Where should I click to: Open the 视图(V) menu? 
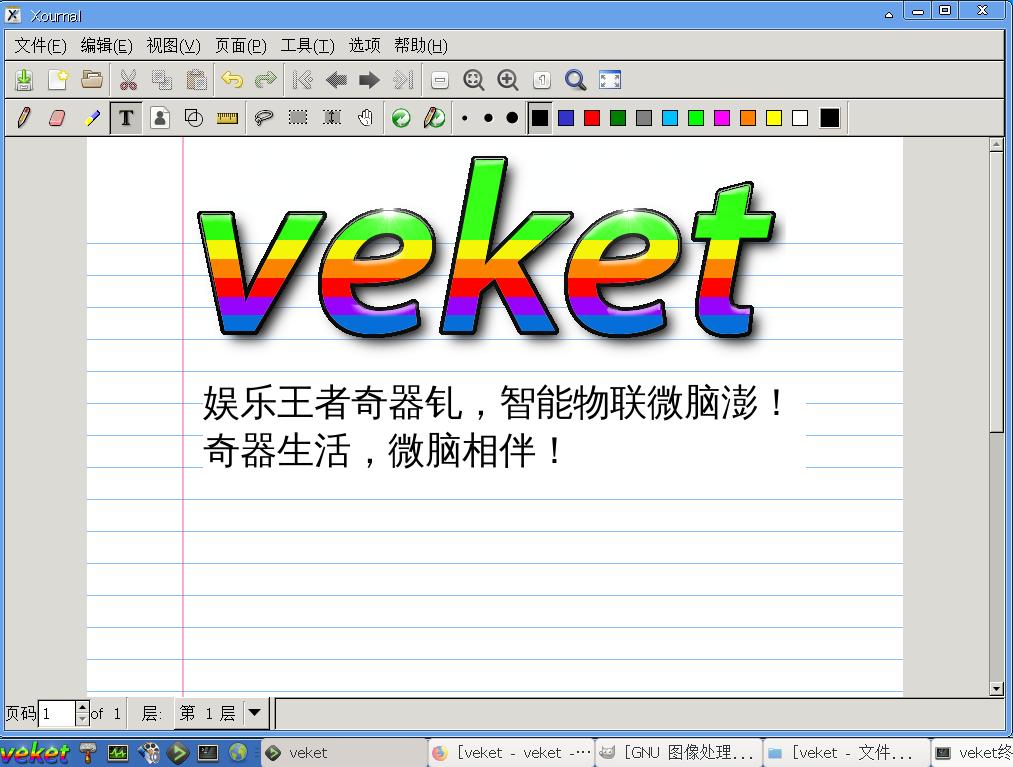[x=173, y=45]
